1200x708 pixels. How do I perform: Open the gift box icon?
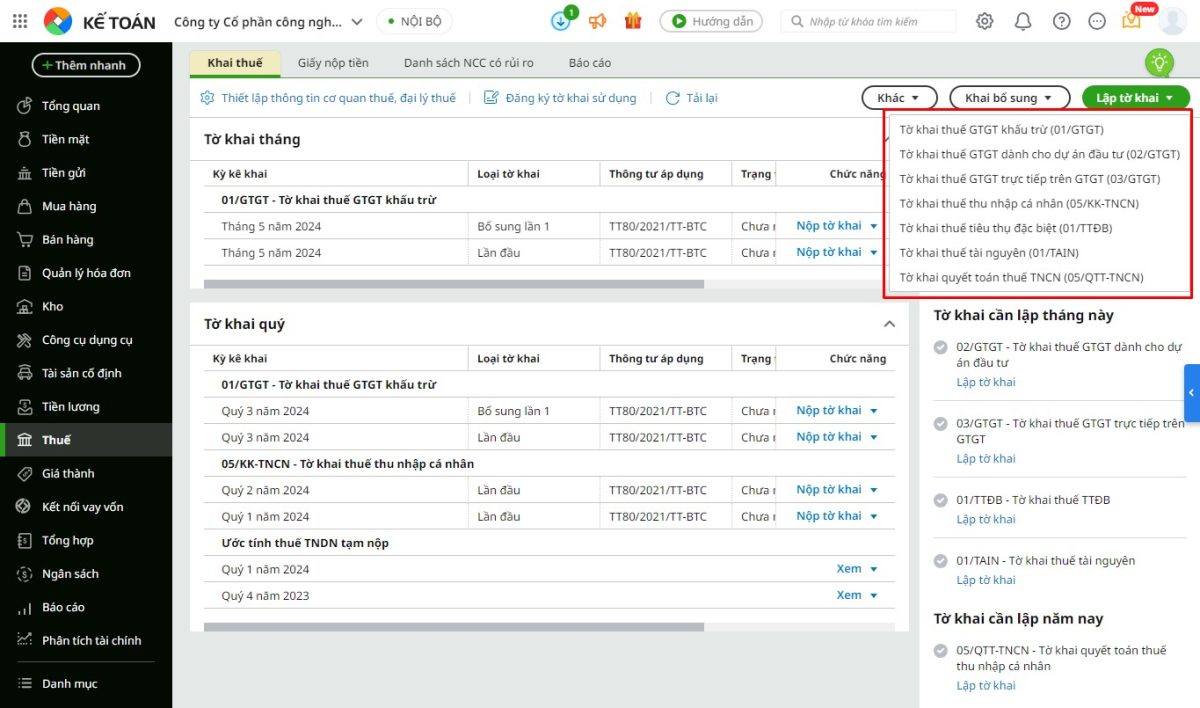point(632,21)
